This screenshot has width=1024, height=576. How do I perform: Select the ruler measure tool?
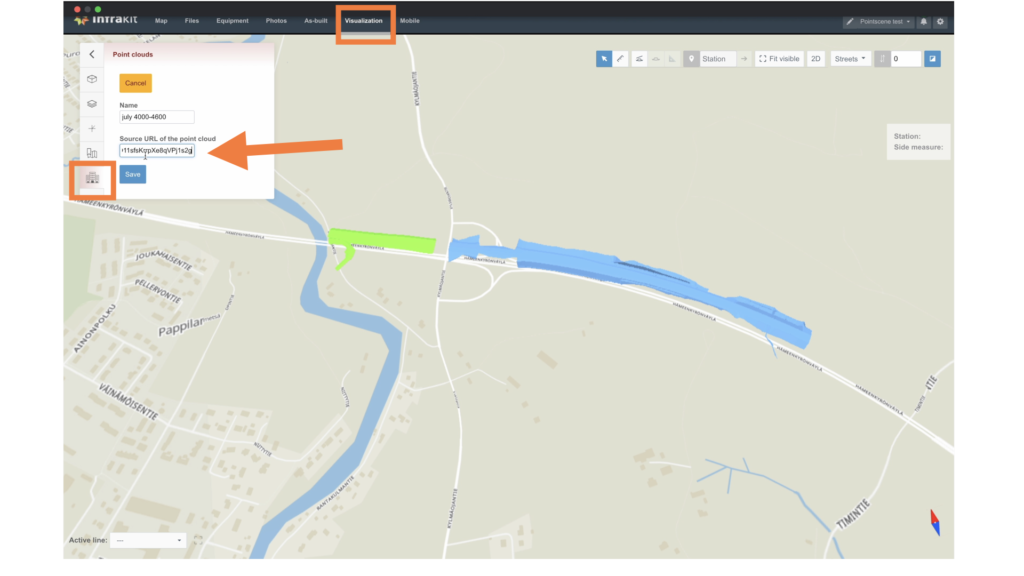click(x=620, y=59)
